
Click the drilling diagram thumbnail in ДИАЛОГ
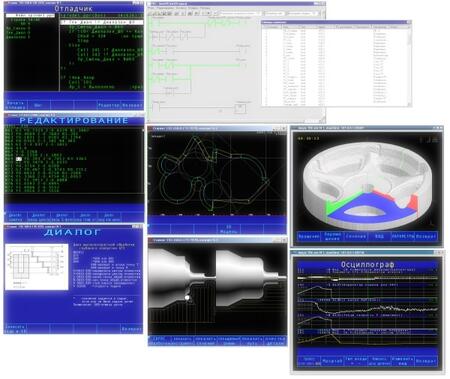pos(37,267)
